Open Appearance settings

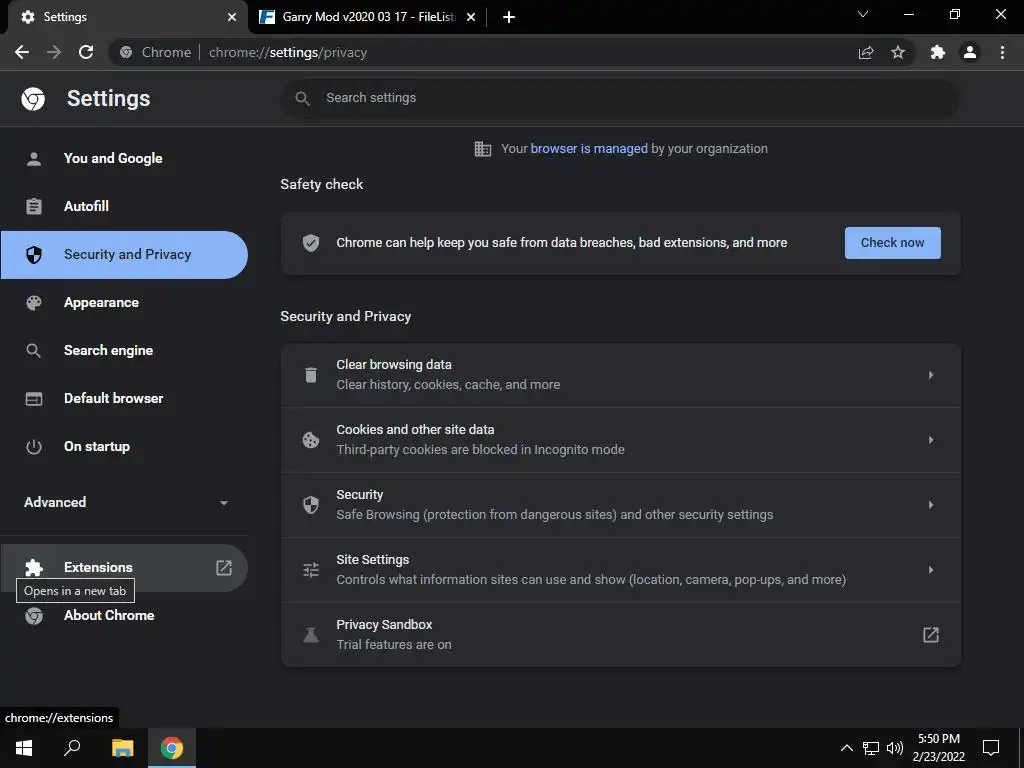click(124, 303)
